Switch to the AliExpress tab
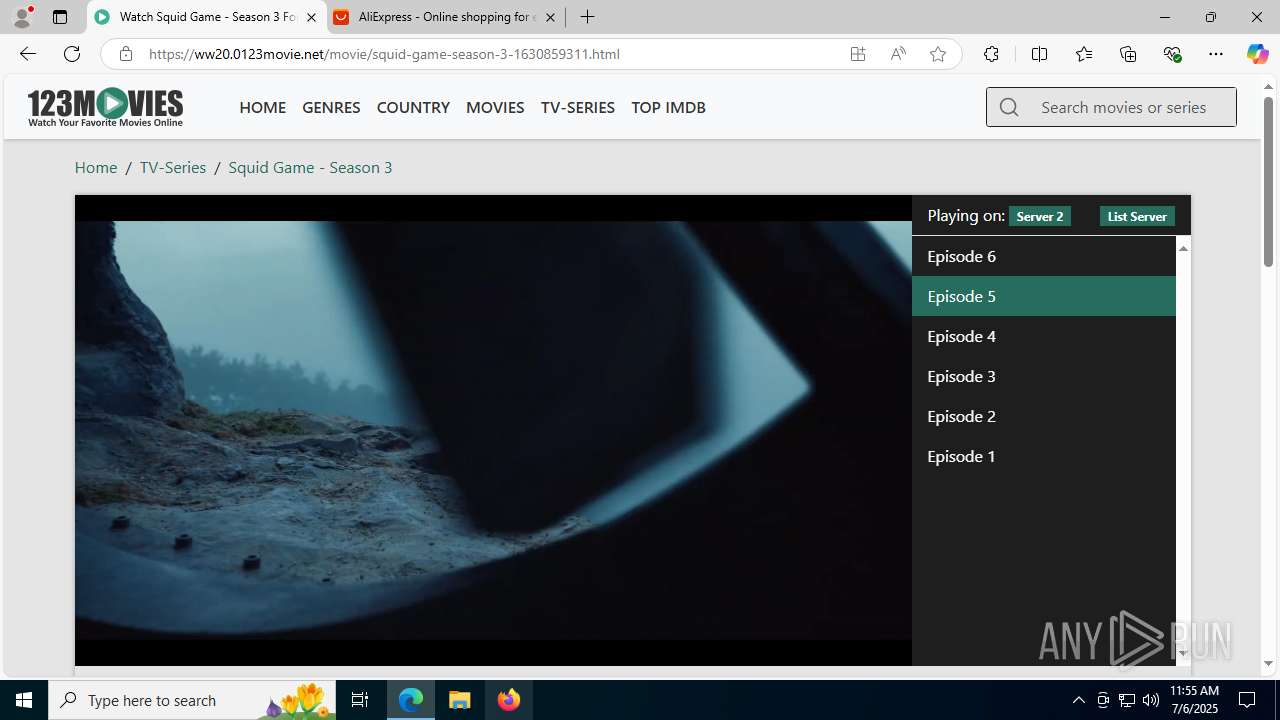1280x720 pixels. tap(446, 17)
